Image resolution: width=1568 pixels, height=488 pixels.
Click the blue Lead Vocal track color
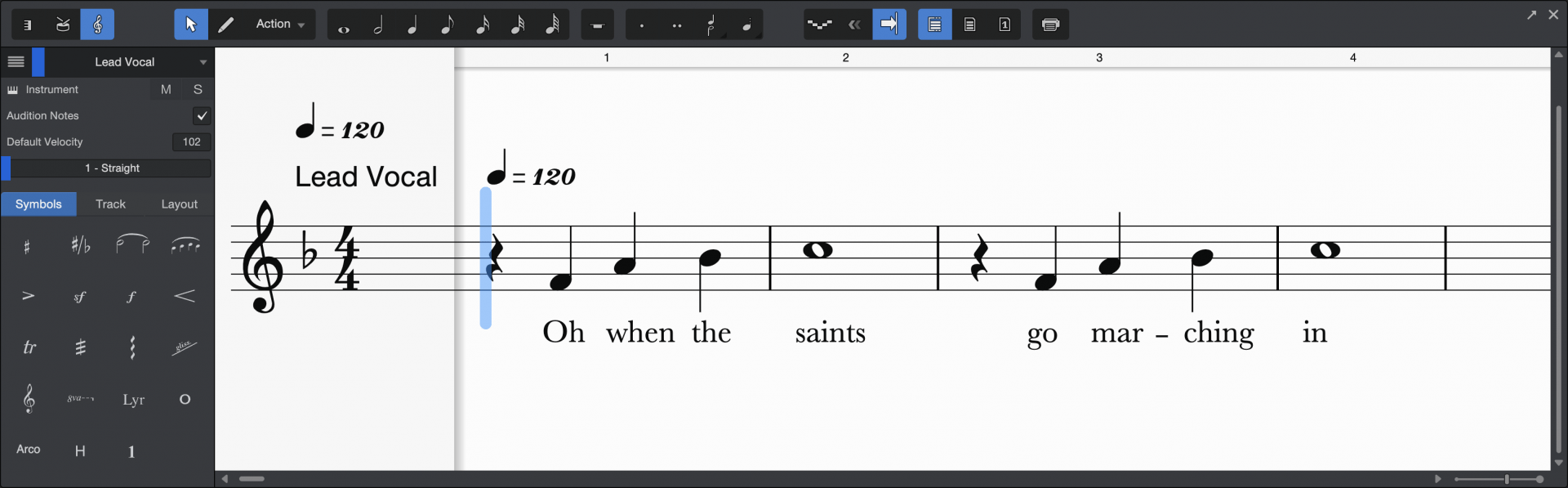pyautogui.click(x=38, y=61)
